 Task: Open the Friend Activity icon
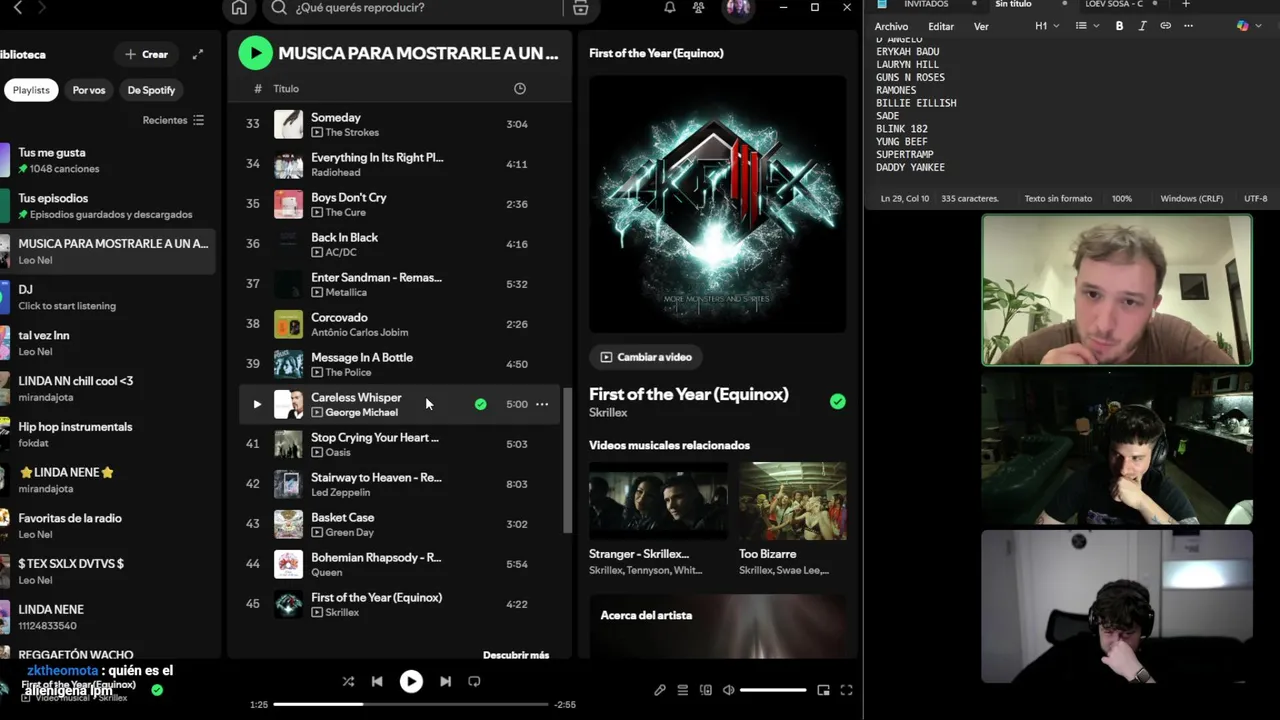tap(699, 8)
